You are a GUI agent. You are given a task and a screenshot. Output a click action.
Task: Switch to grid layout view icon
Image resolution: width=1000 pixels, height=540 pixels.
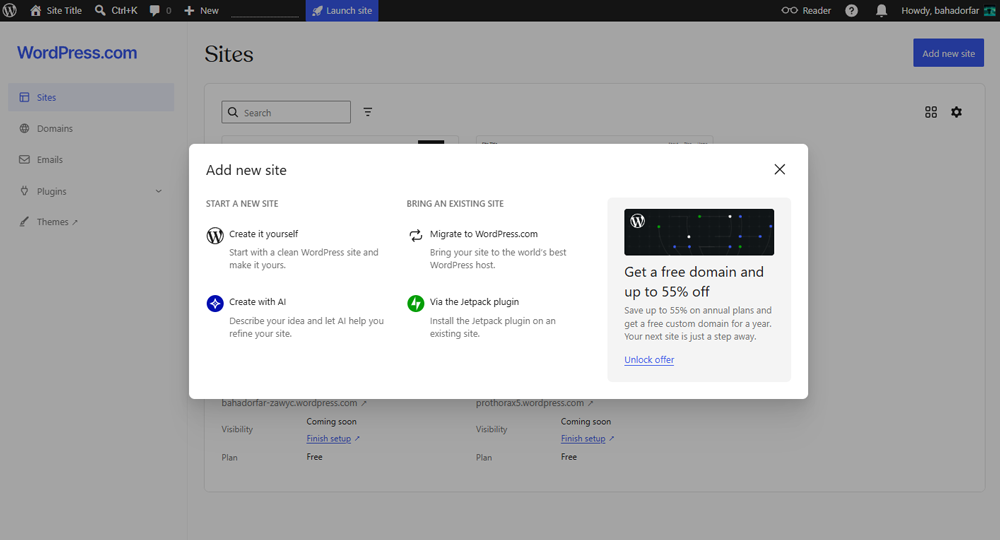pos(931,112)
